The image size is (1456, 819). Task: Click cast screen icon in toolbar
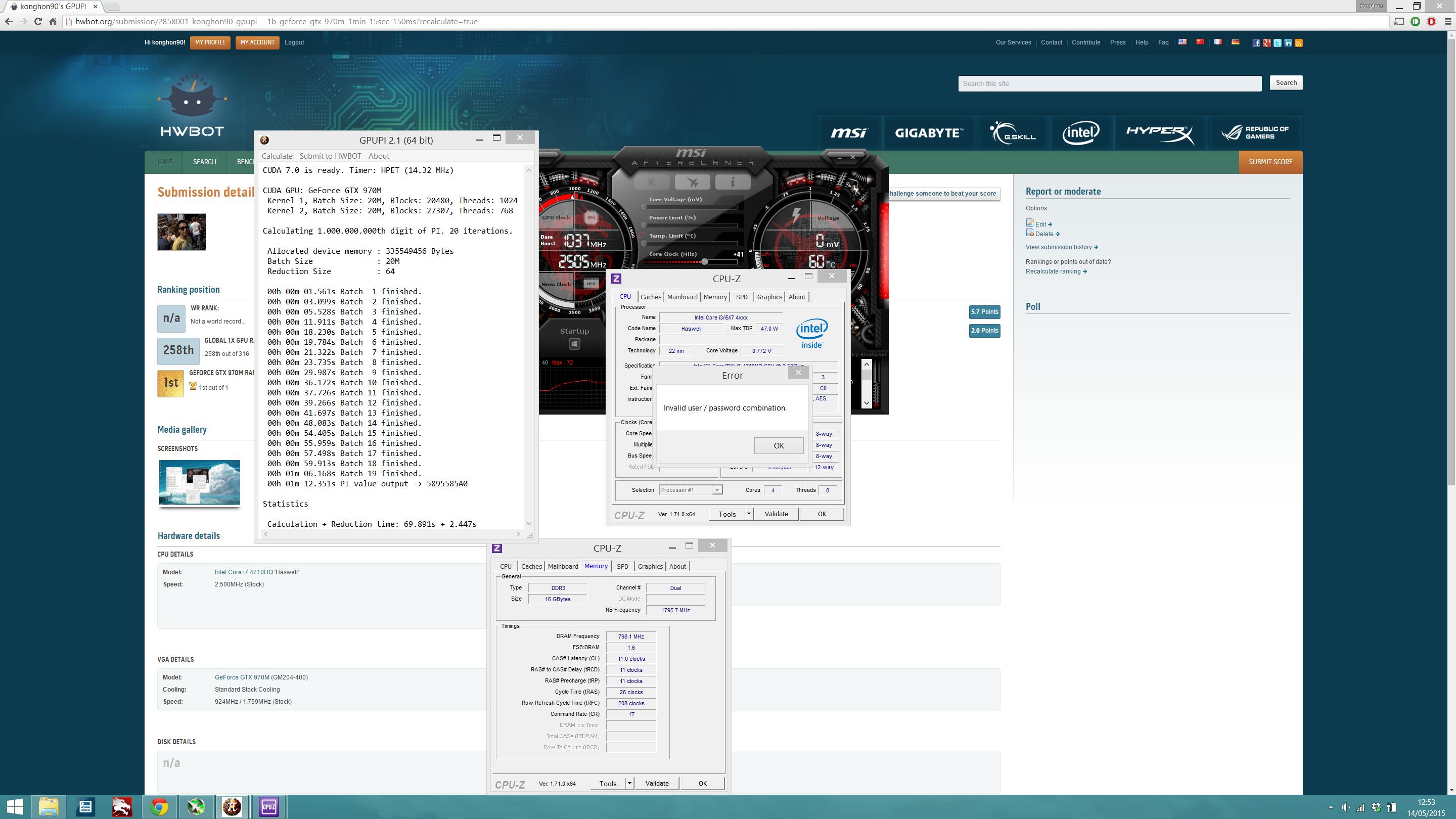click(1399, 21)
